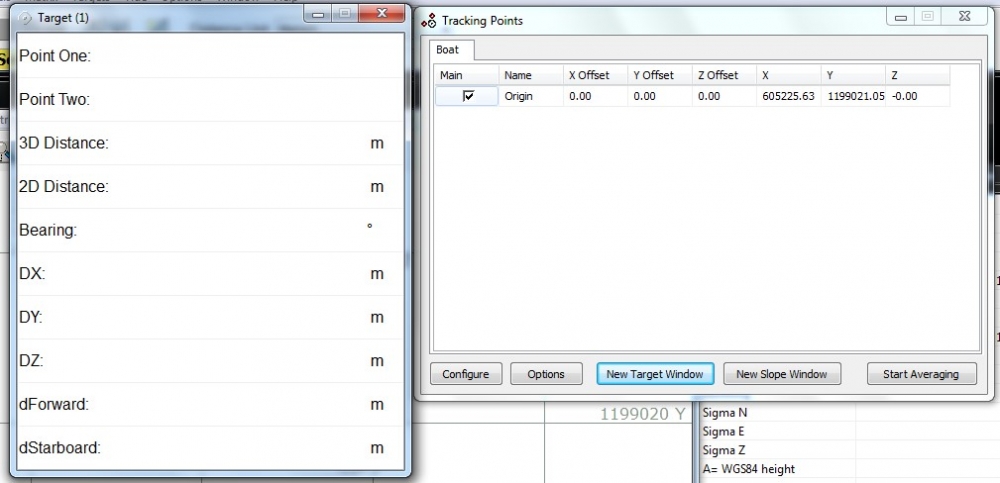Viewport: 1000px width, 483px height.
Task: Open the New Target Window button
Action: coord(655,374)
